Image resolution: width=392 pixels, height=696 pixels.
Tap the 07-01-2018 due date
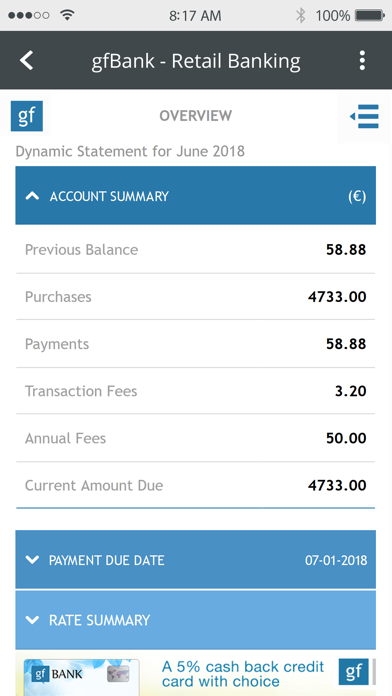pyautogui.click(x=336, y=560)
